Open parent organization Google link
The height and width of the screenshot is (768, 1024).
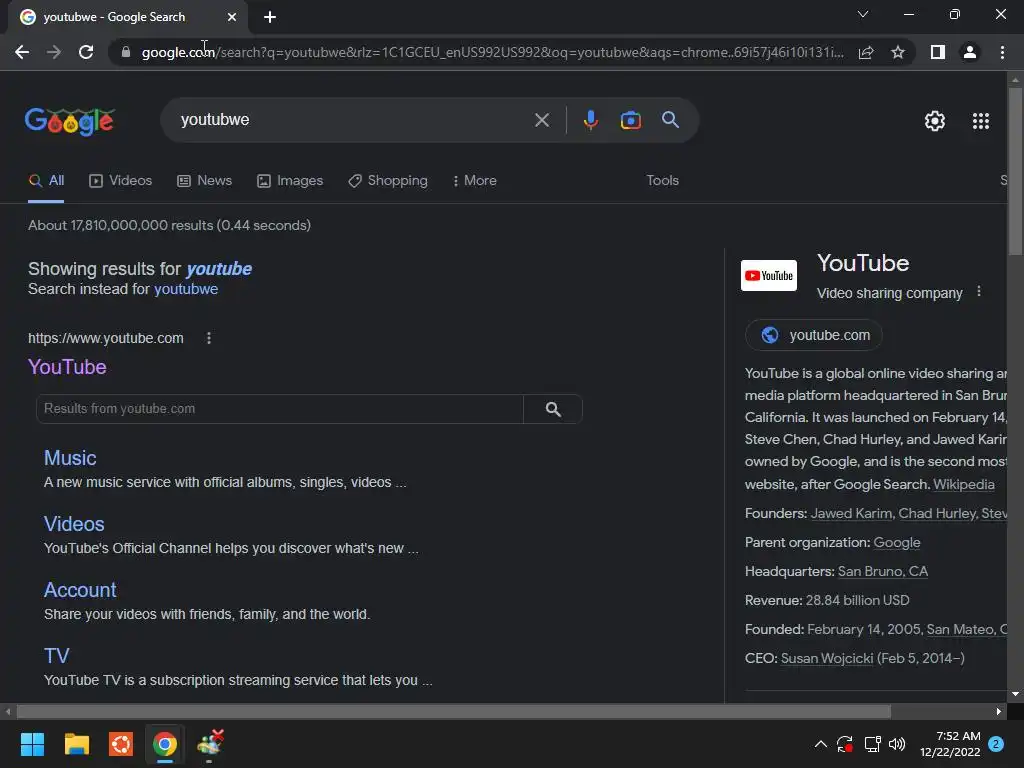[x=897, y=542]
